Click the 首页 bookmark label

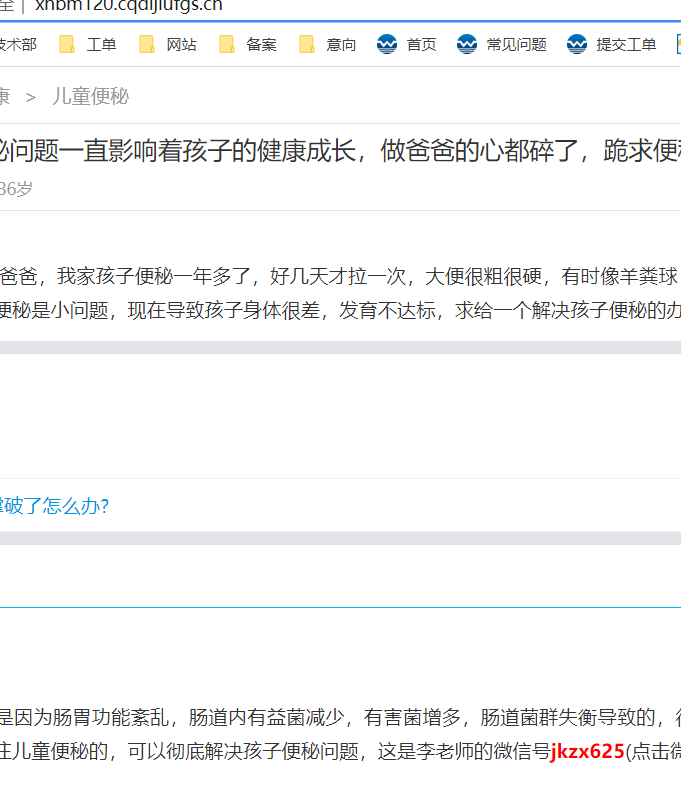coord(421,44)
